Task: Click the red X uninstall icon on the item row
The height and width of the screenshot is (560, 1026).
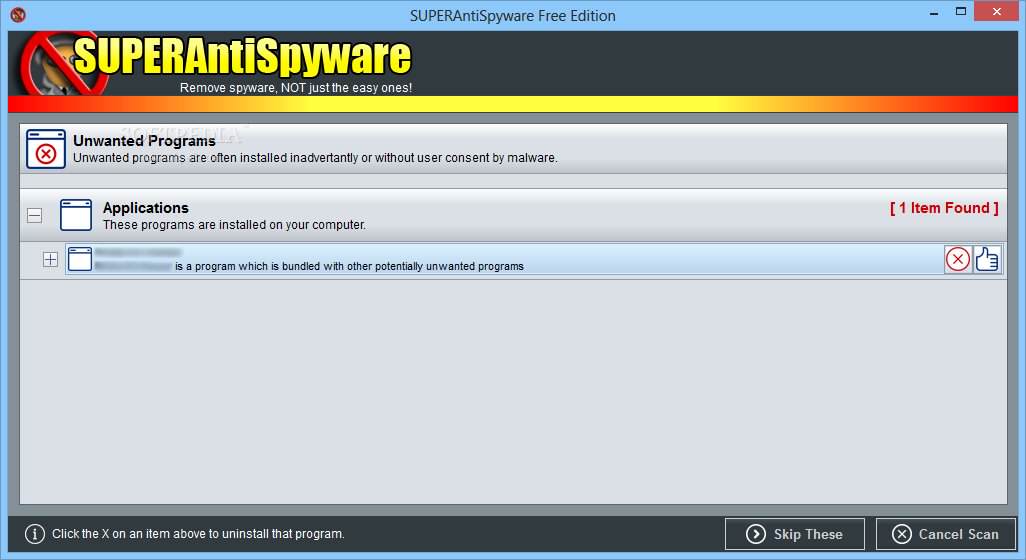Action: (x=958, y=260)
